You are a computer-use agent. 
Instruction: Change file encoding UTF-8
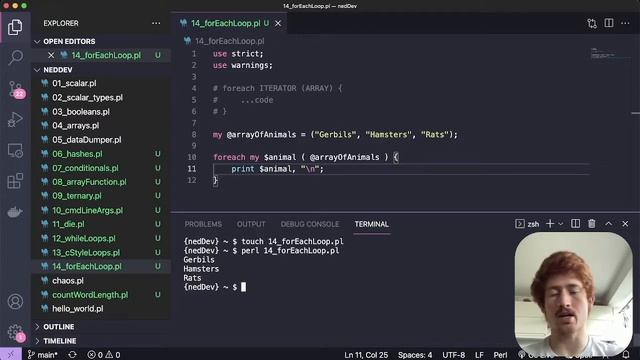453,355
